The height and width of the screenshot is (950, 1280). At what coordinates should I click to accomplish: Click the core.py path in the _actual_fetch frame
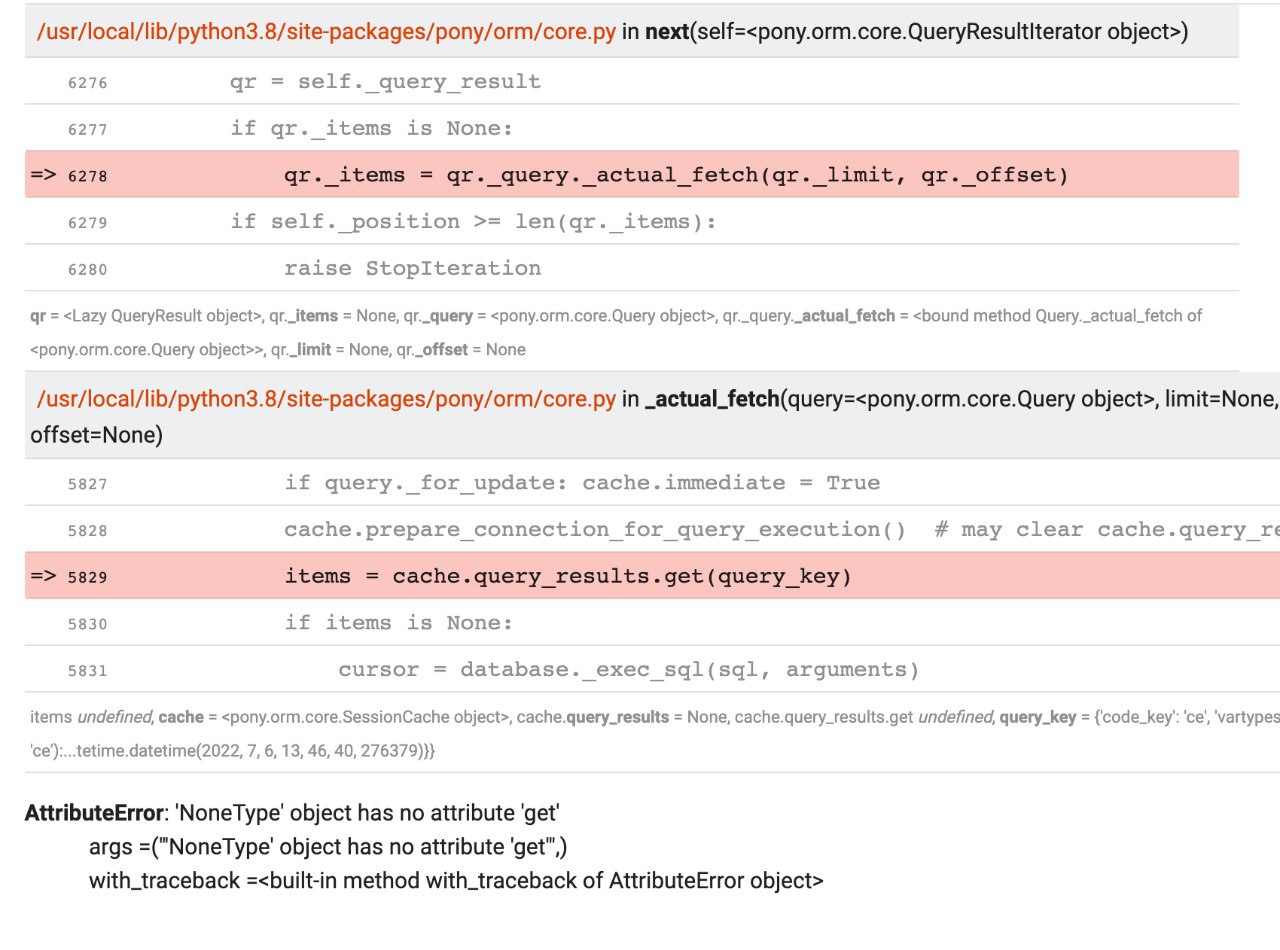coord(326,399)
